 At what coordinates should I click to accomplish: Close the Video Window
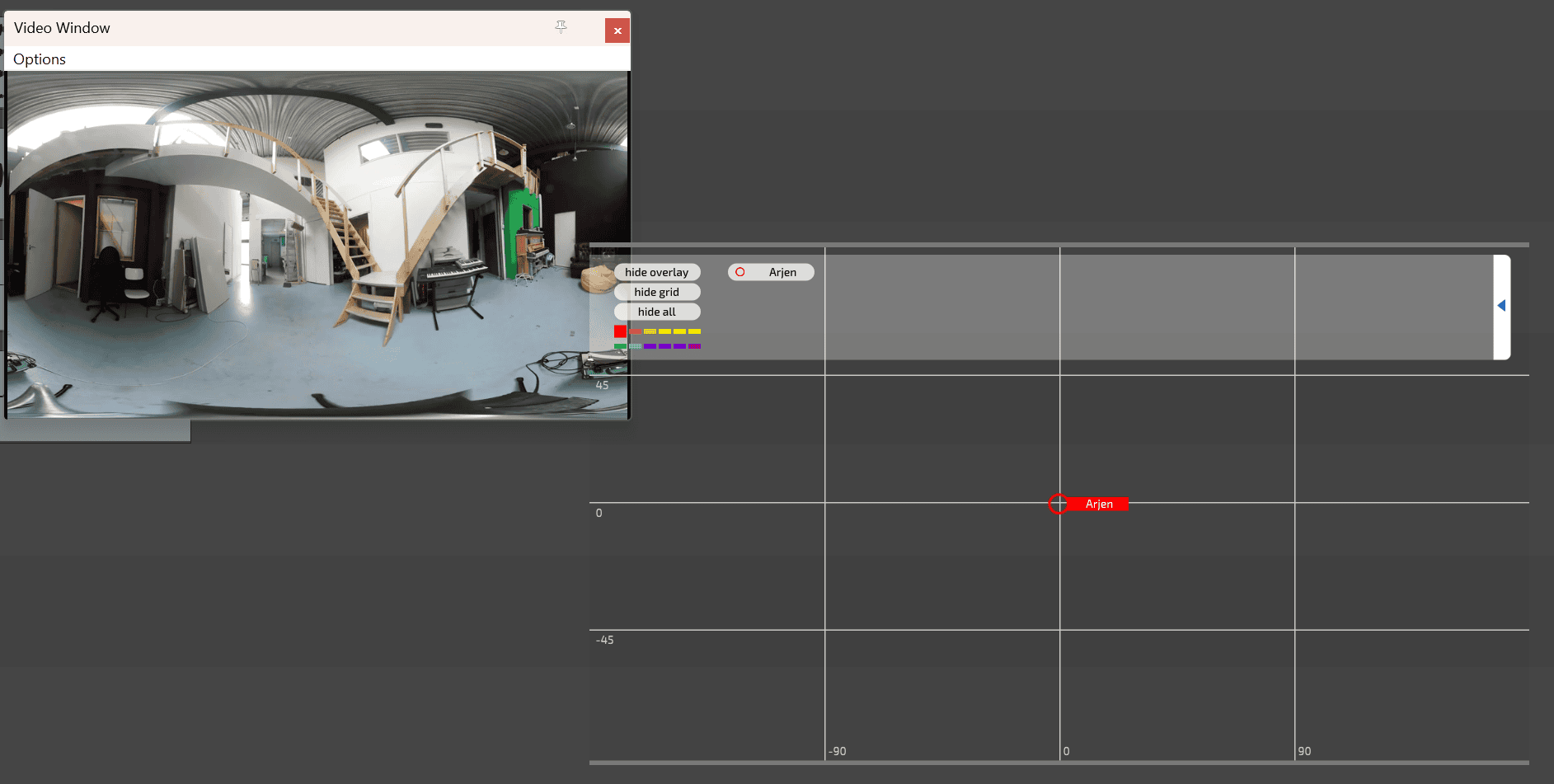coord(617,31)
